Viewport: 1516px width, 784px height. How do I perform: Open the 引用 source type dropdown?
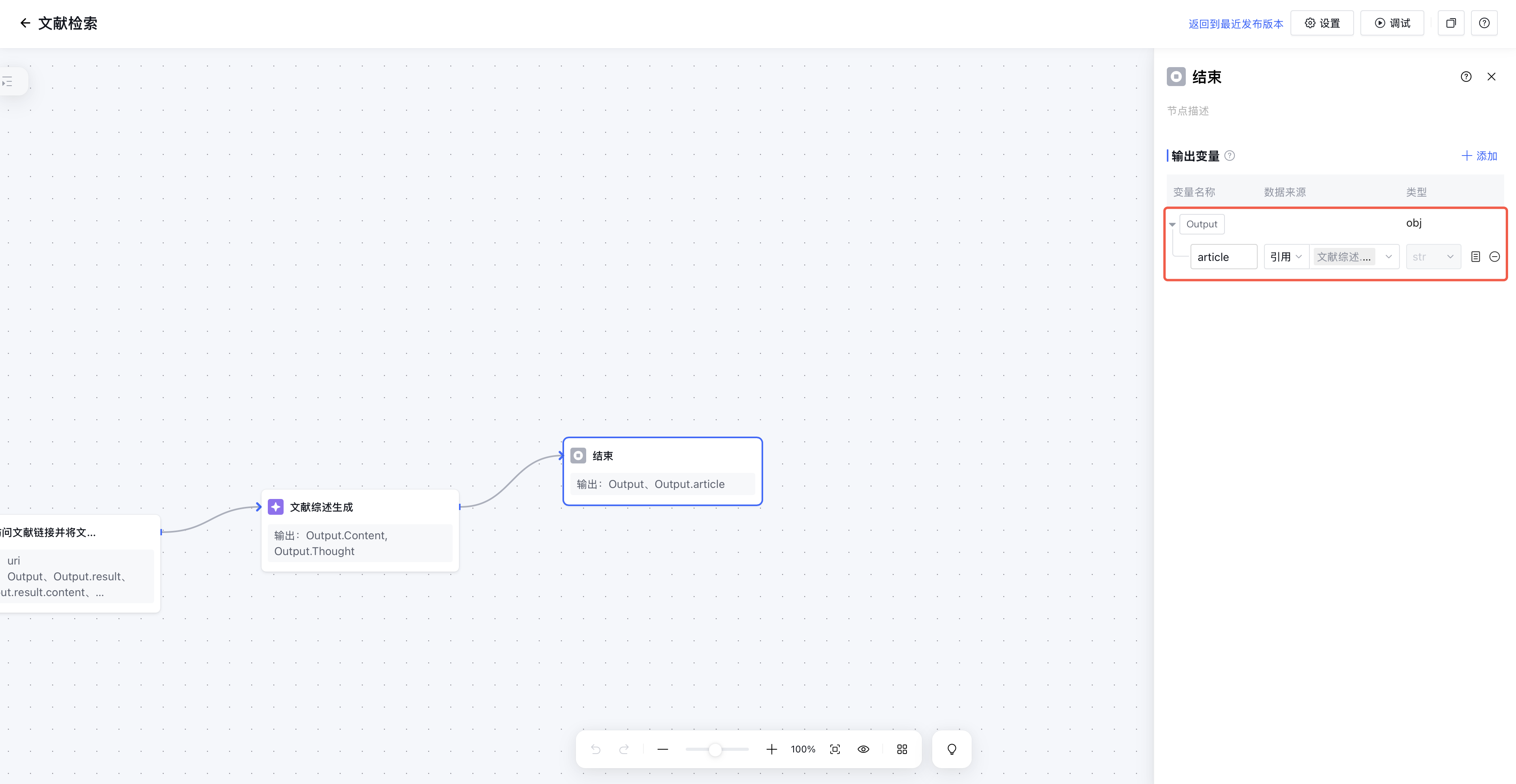[x=1285, y=257]
